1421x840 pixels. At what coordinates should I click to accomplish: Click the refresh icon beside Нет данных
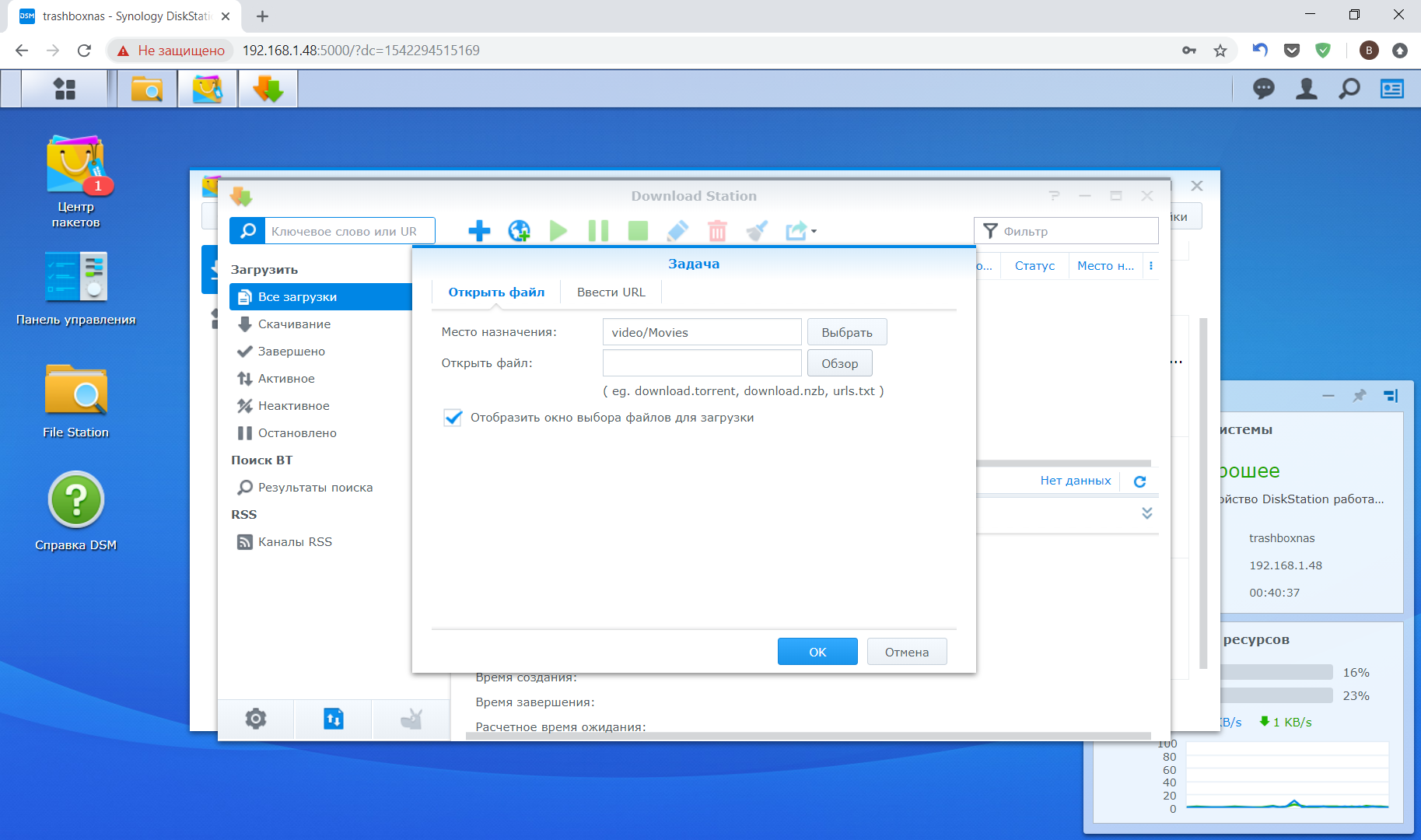click(x=1139, y=481)
